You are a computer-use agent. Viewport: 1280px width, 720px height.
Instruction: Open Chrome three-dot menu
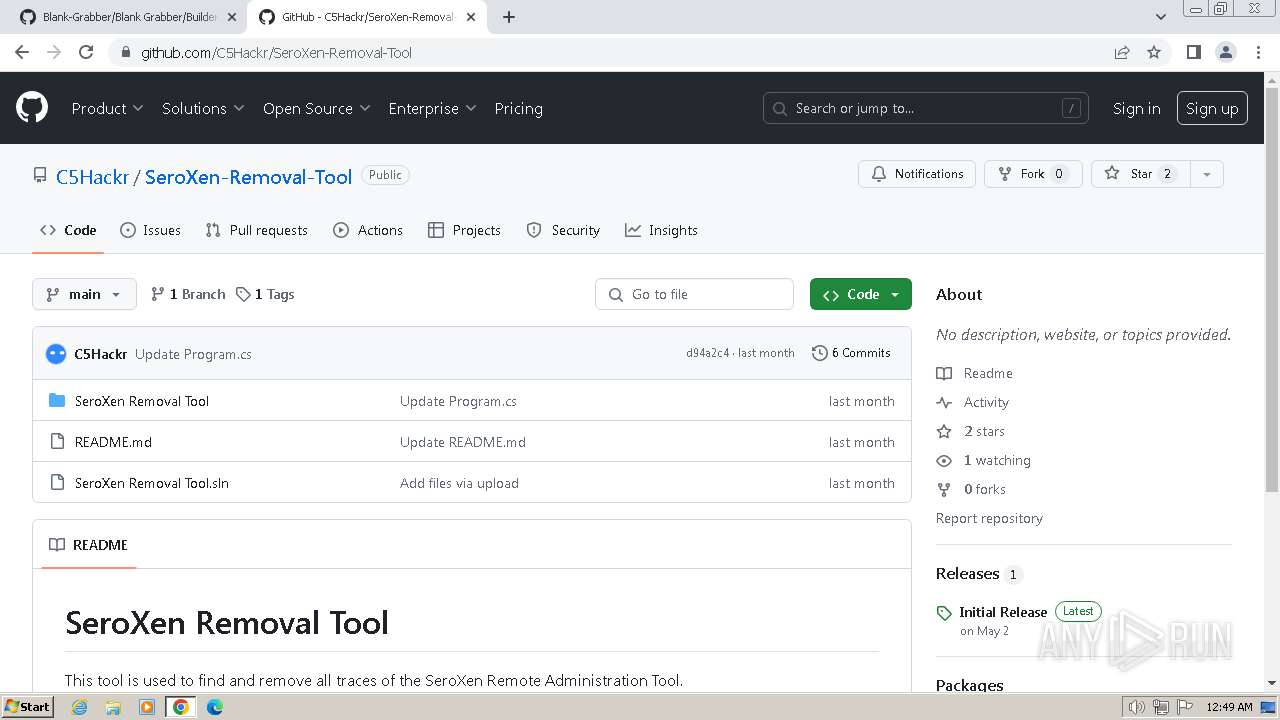[x=1257, y=52]
